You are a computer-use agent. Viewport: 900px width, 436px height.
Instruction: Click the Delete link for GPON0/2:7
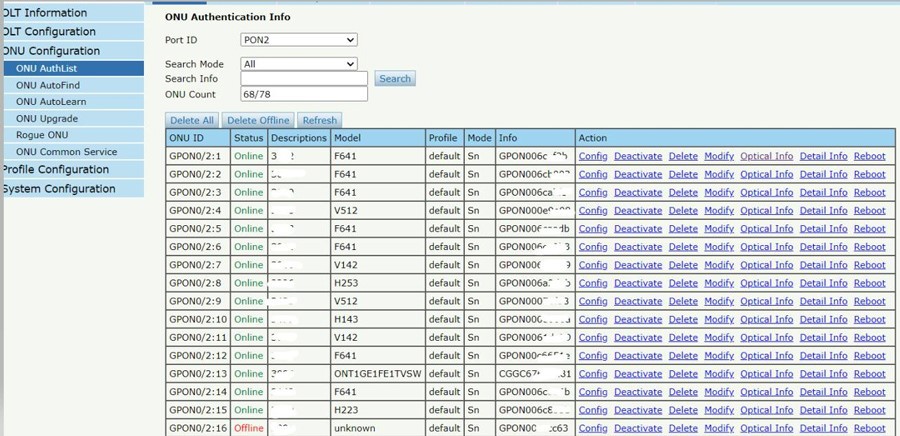683,265
